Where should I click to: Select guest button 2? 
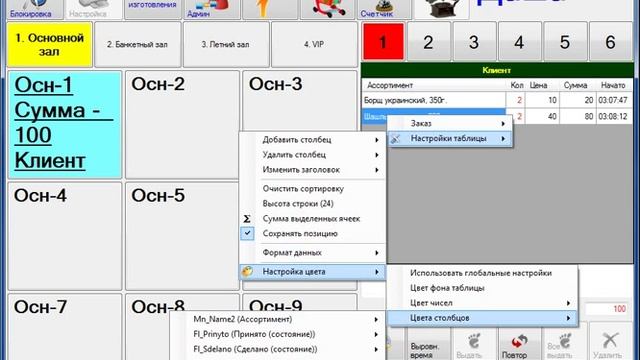pos(428,42)
